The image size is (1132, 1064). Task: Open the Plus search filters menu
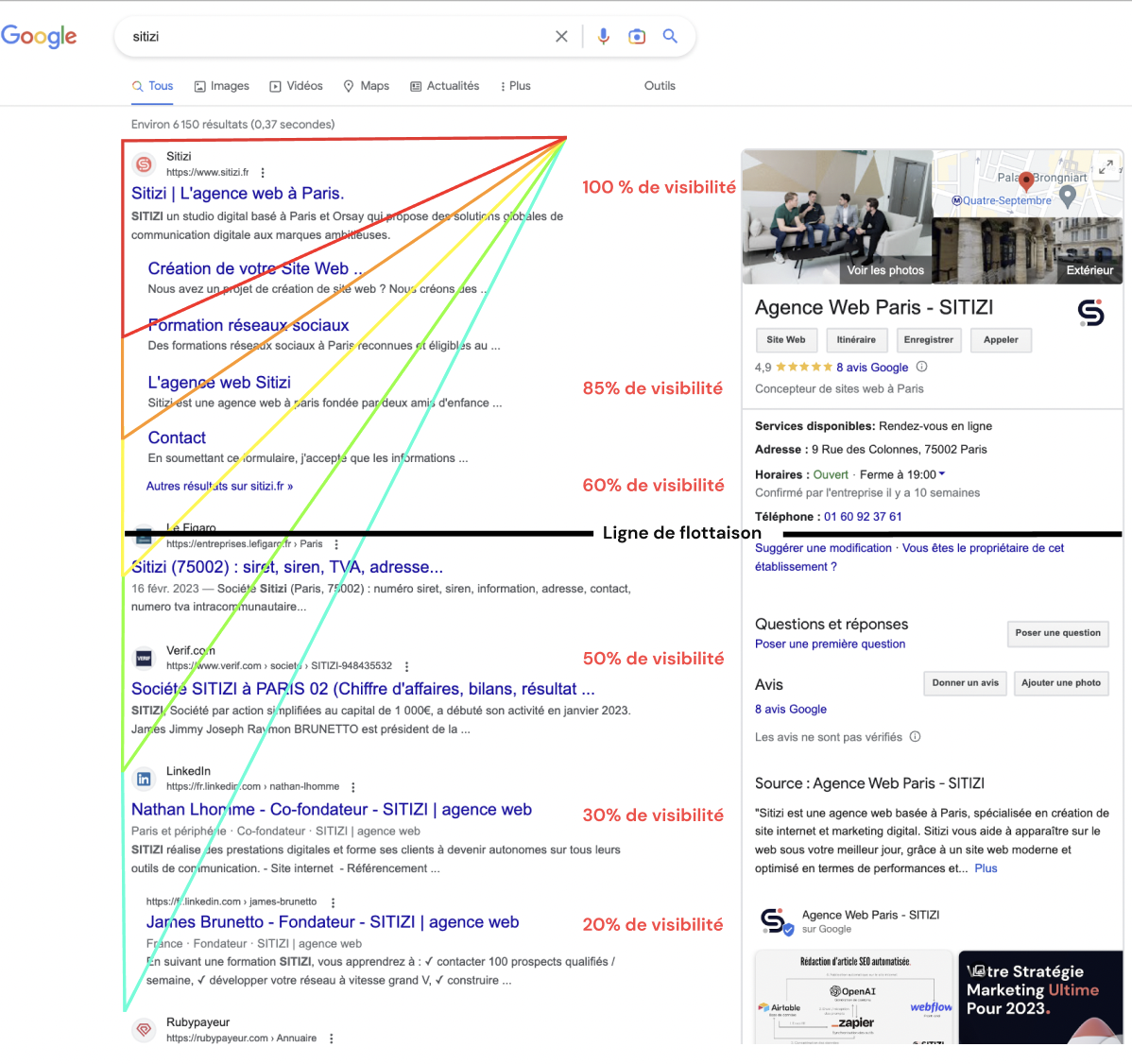coord(516,86)
